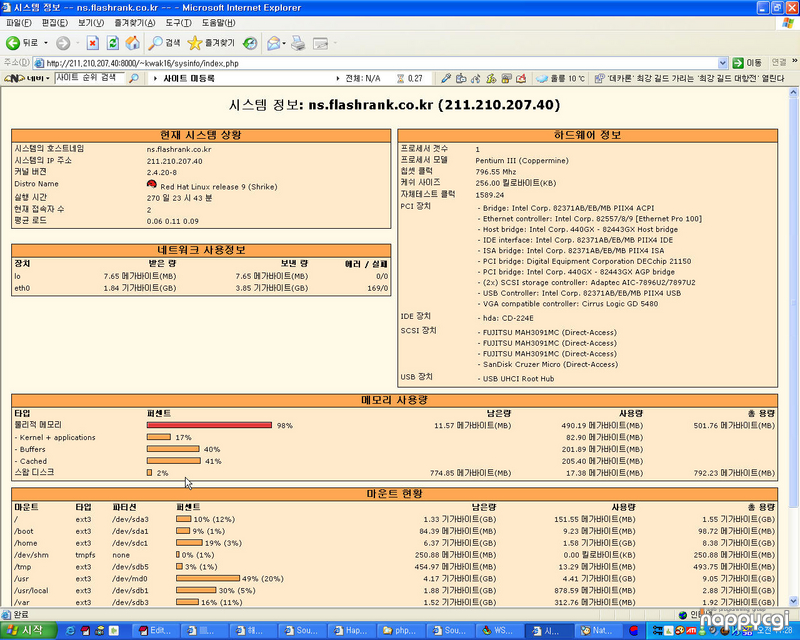Expand the Mail button dropdown arrow
The height and width of the screenshot is (640, 800).
[x=284, y=43]
